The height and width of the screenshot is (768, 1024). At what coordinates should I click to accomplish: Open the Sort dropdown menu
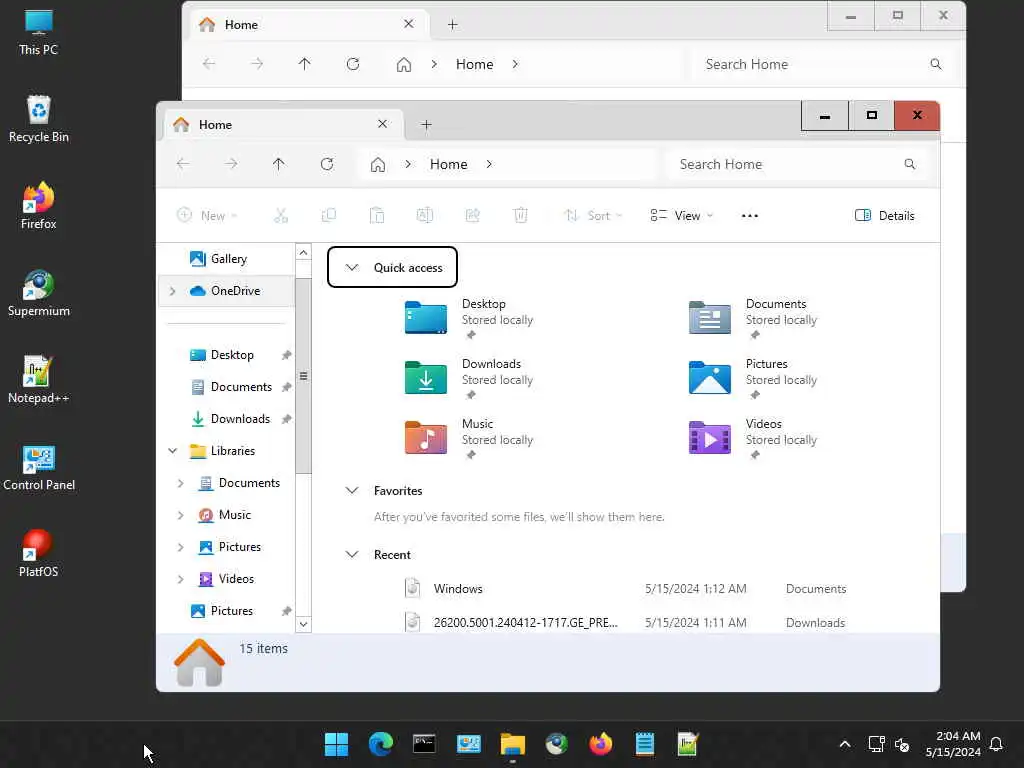(x=593, y=216)
